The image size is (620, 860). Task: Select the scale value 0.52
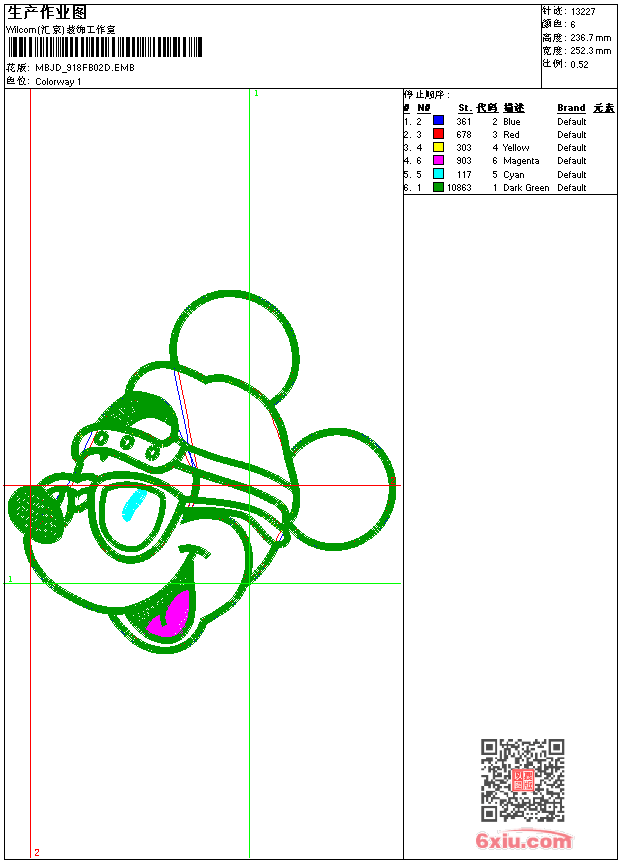pos(579,64)
